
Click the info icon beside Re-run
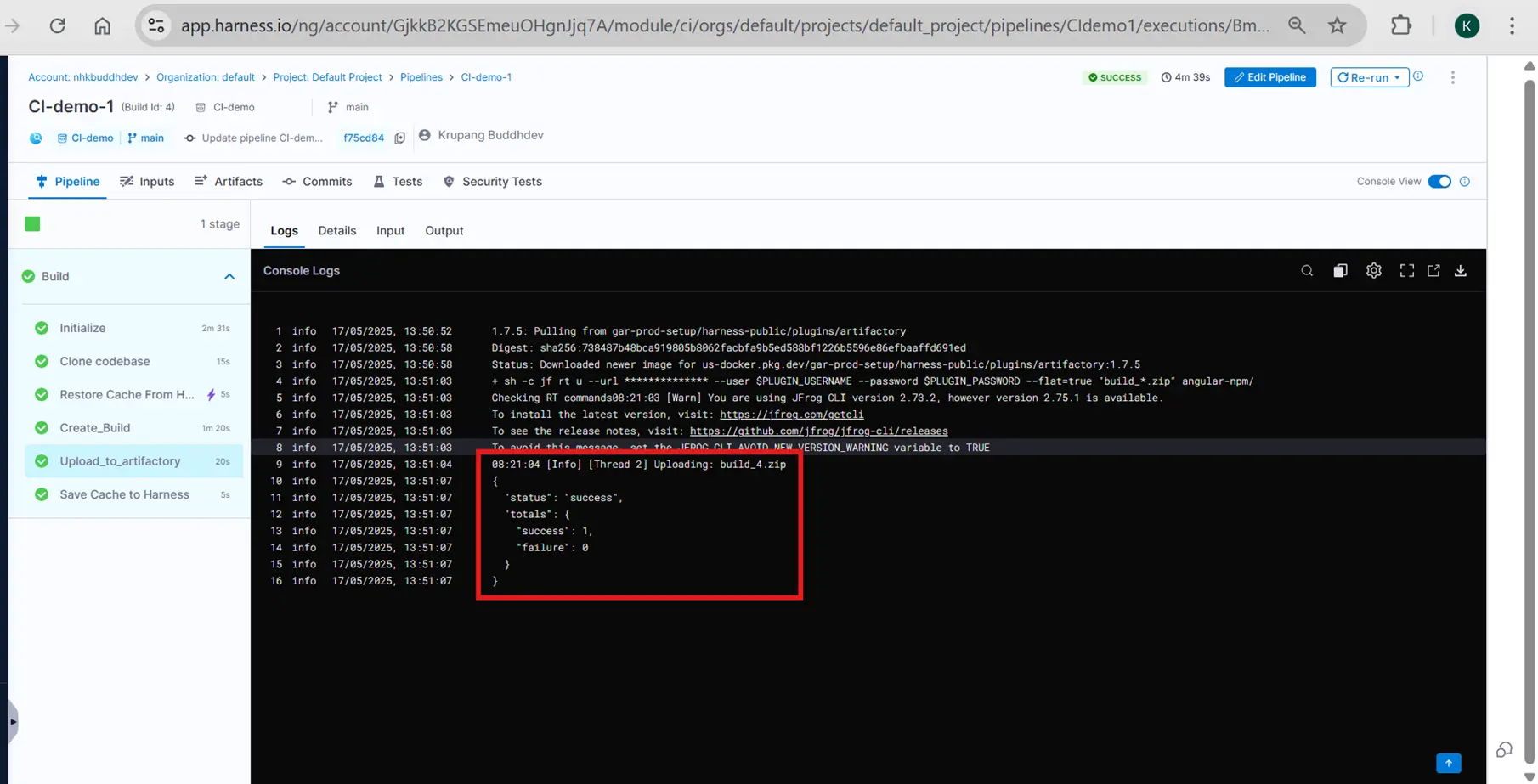tap(1418, 76)
